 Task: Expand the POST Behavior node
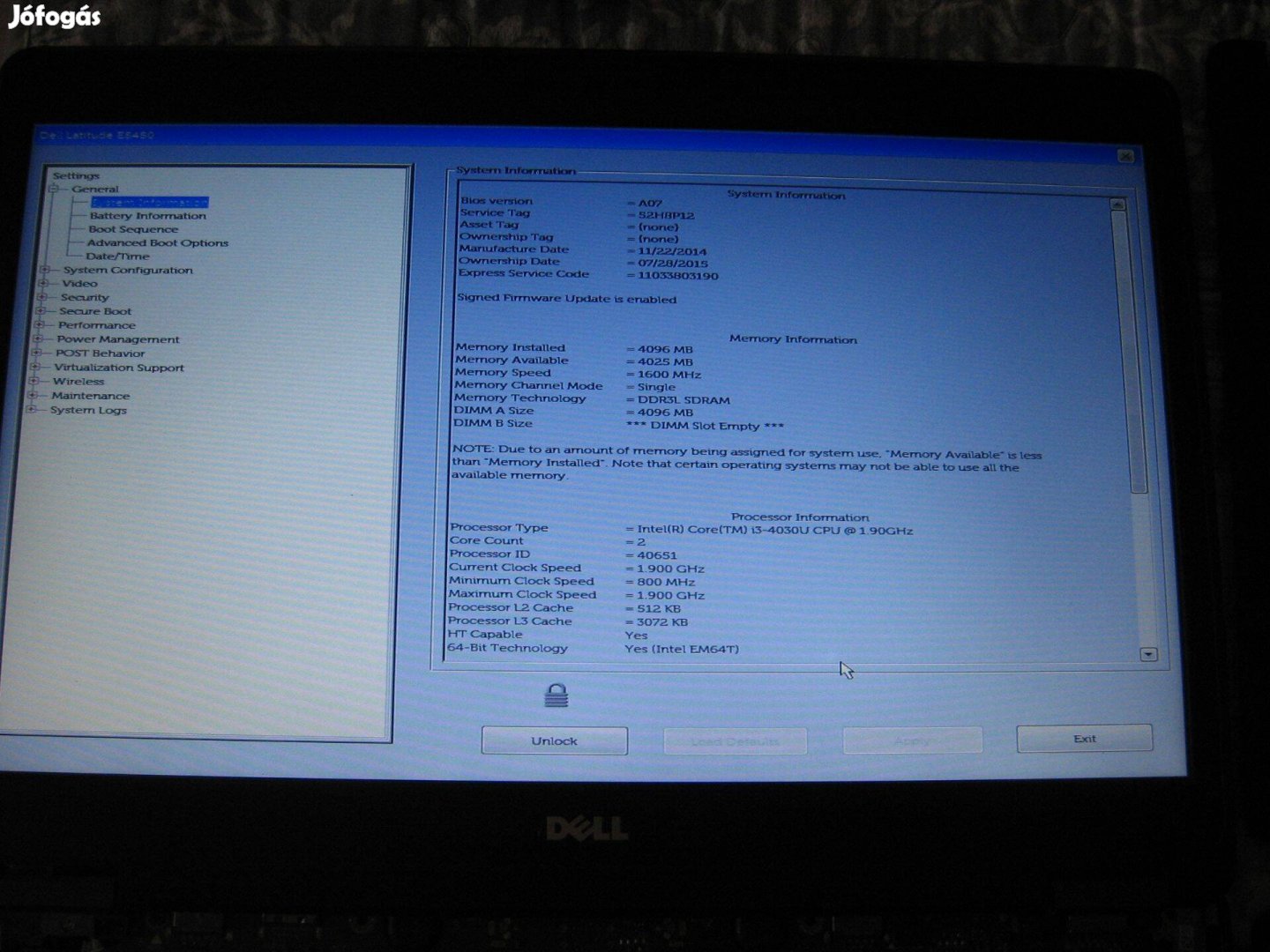(36, 353)
